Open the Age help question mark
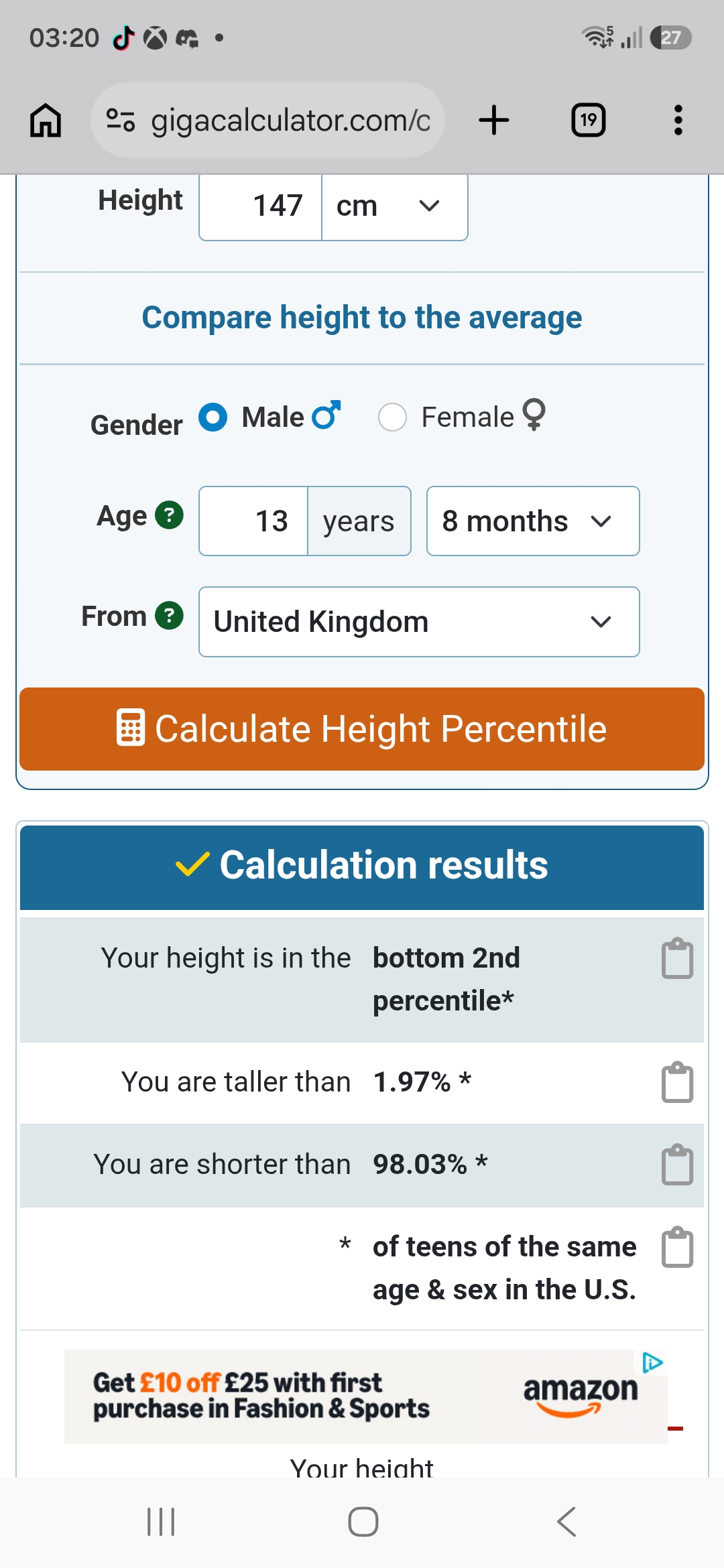 coord(169,515)
